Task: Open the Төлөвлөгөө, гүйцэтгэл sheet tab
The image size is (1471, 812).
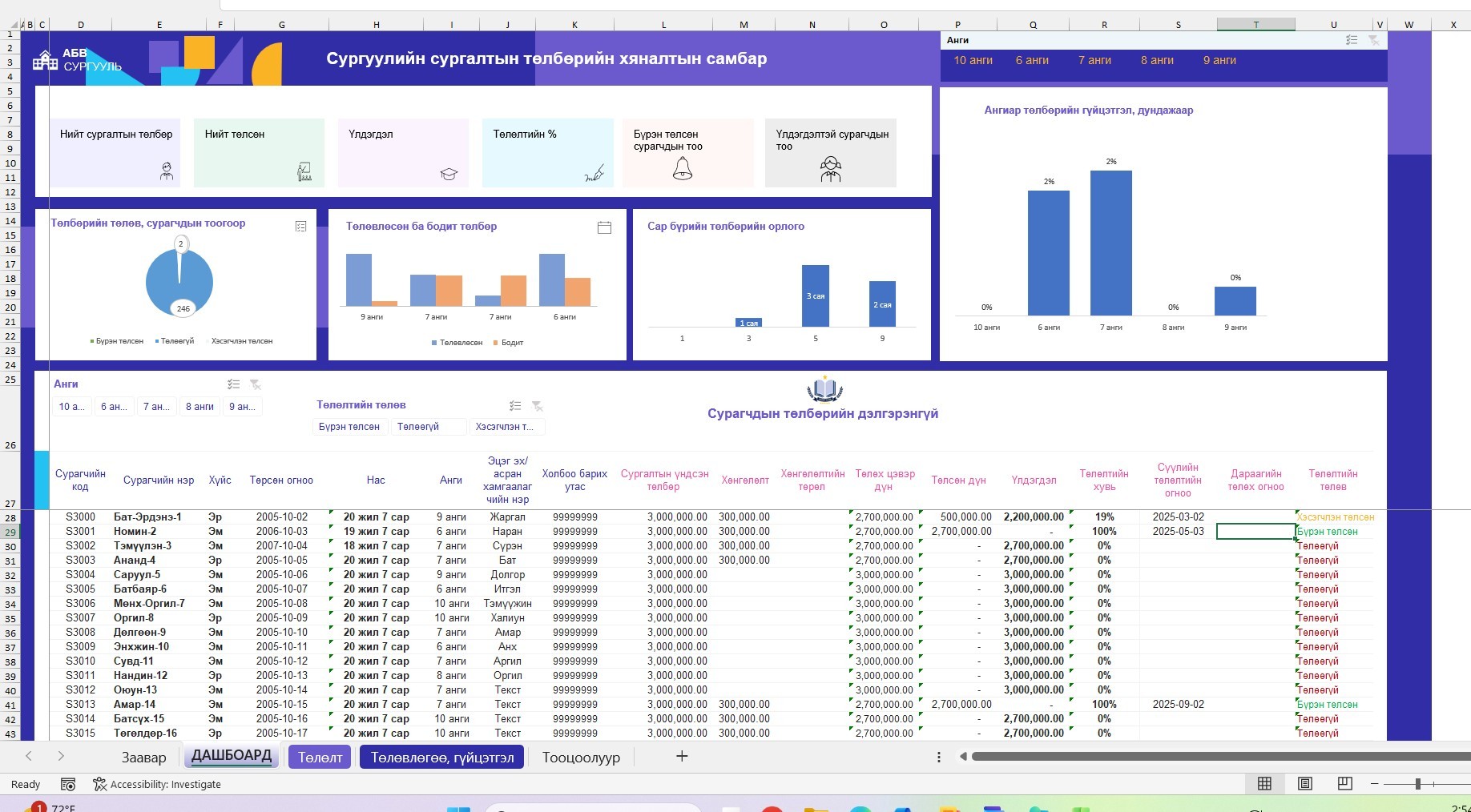Action: 442,757
